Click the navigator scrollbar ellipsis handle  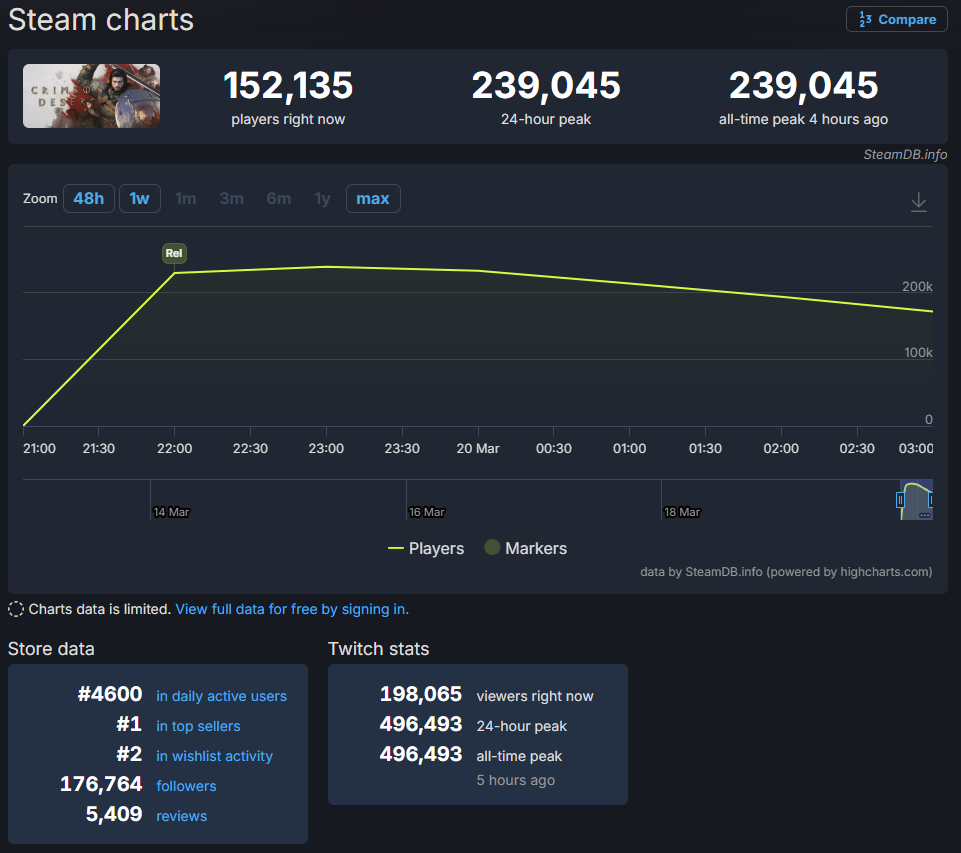925,515
